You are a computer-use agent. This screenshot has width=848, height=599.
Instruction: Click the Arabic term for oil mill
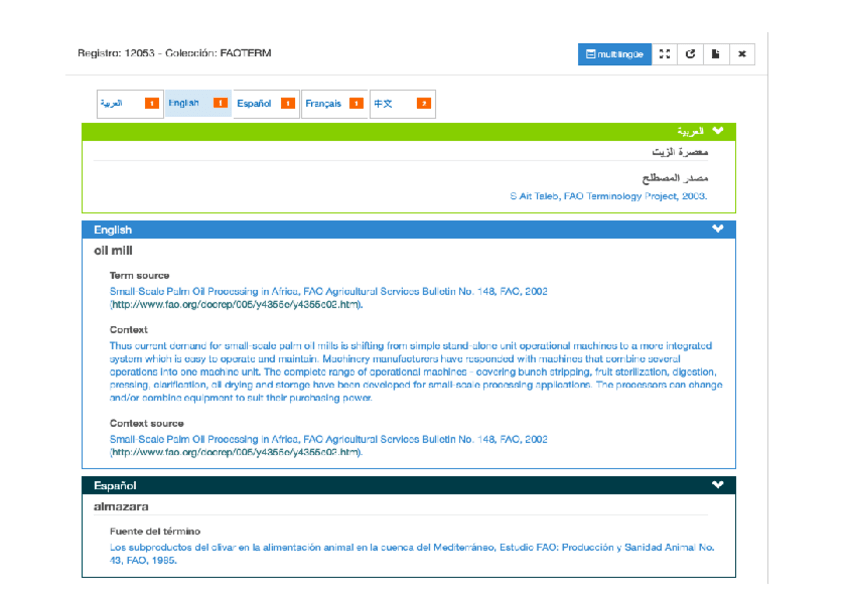click(x=680, y=152)
